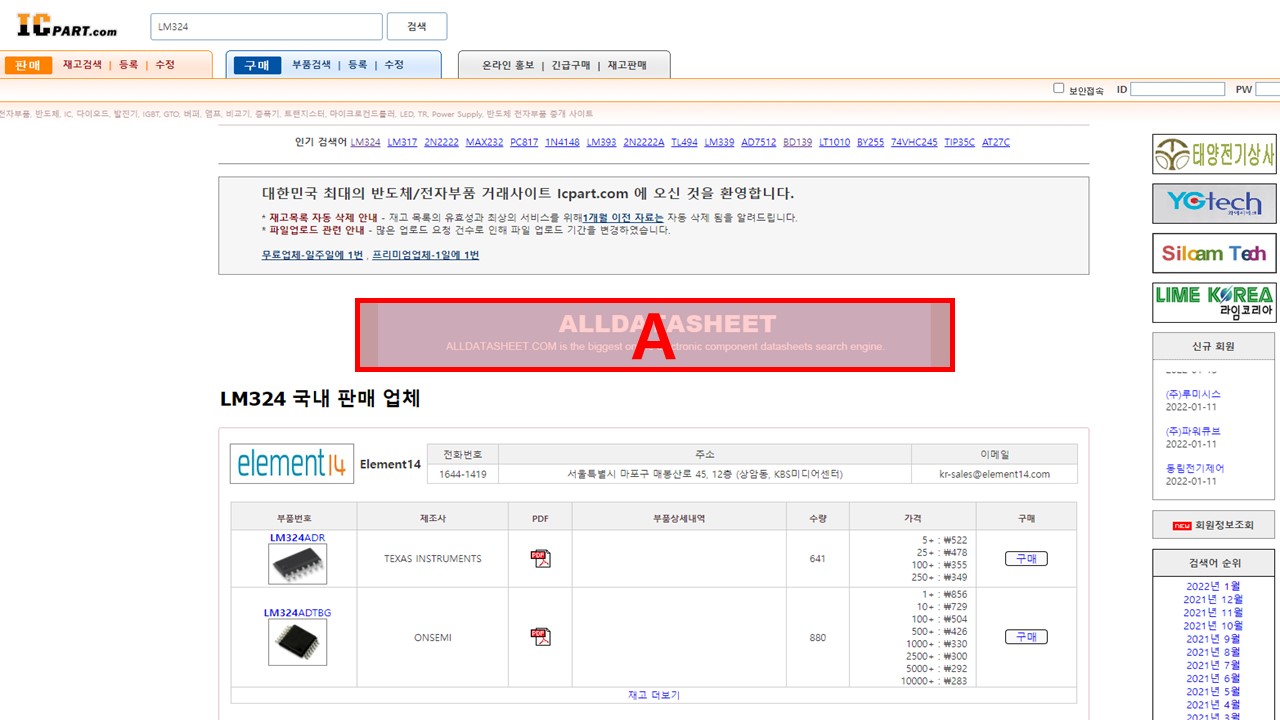Click the ID login field
The height and width of the screenshot is (720, 1280).
coord(1177,89)
